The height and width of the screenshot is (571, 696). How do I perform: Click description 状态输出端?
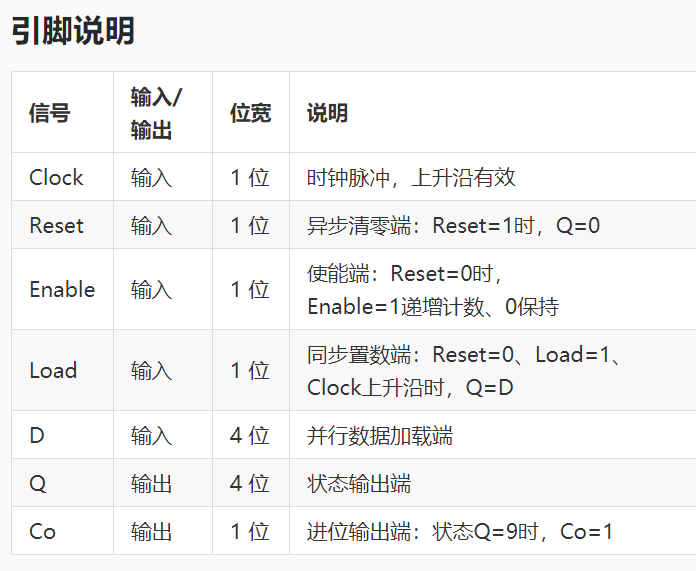(359, 483)
